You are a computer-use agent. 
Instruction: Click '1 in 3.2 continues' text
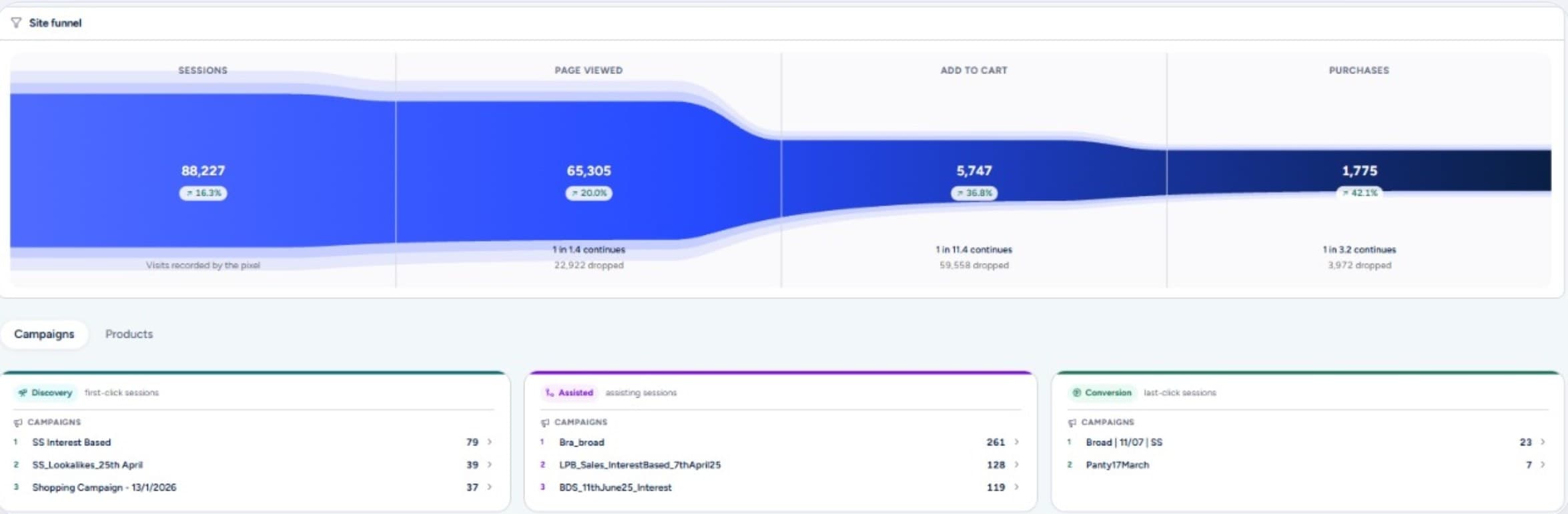[1360, 249]
